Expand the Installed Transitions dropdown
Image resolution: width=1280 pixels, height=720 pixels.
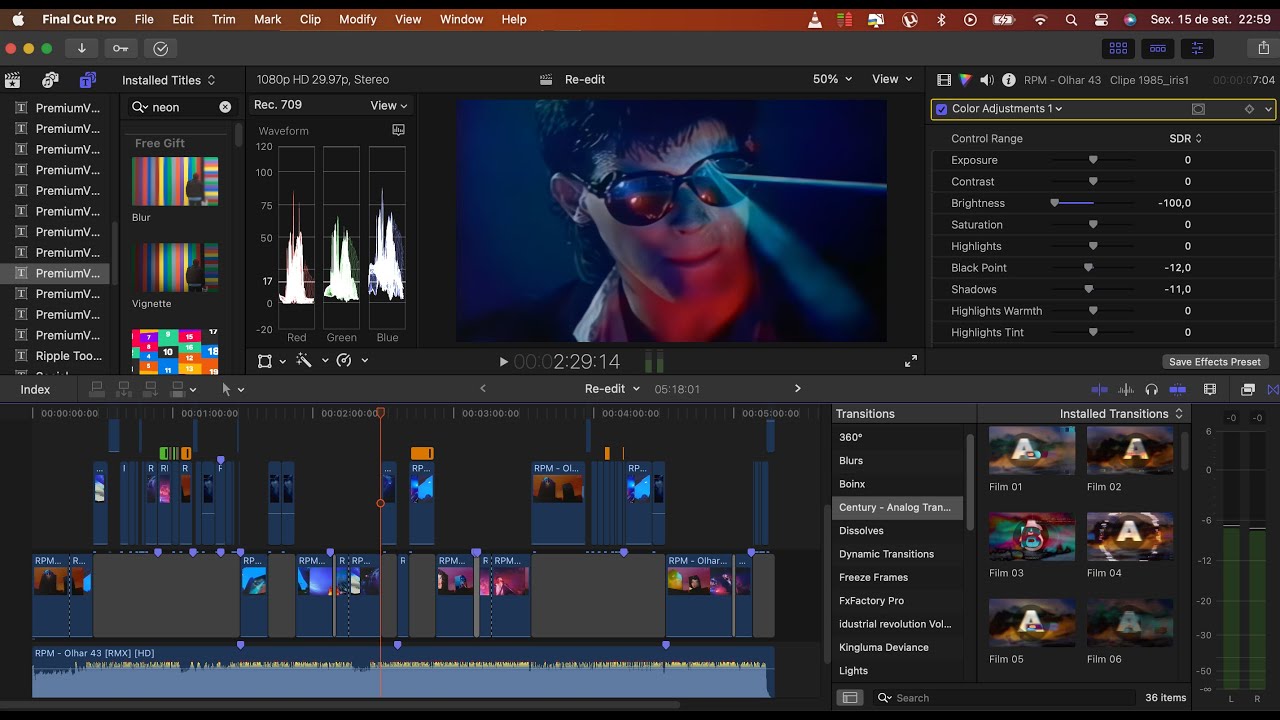[1121, 413]
